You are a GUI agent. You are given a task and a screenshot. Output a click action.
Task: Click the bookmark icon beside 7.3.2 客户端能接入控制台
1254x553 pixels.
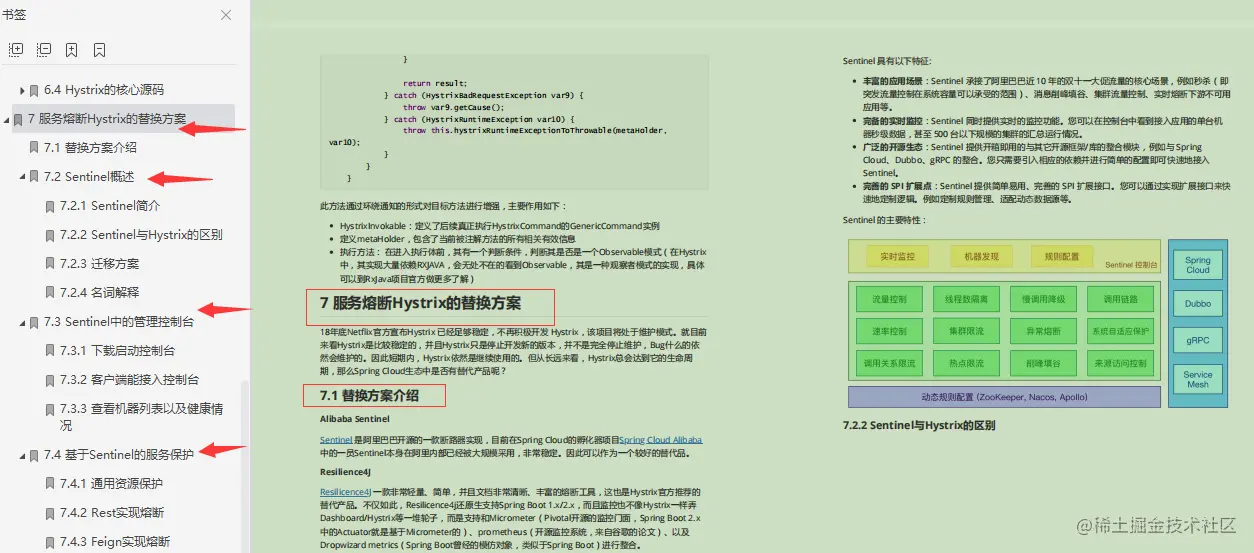pos(50,380)
